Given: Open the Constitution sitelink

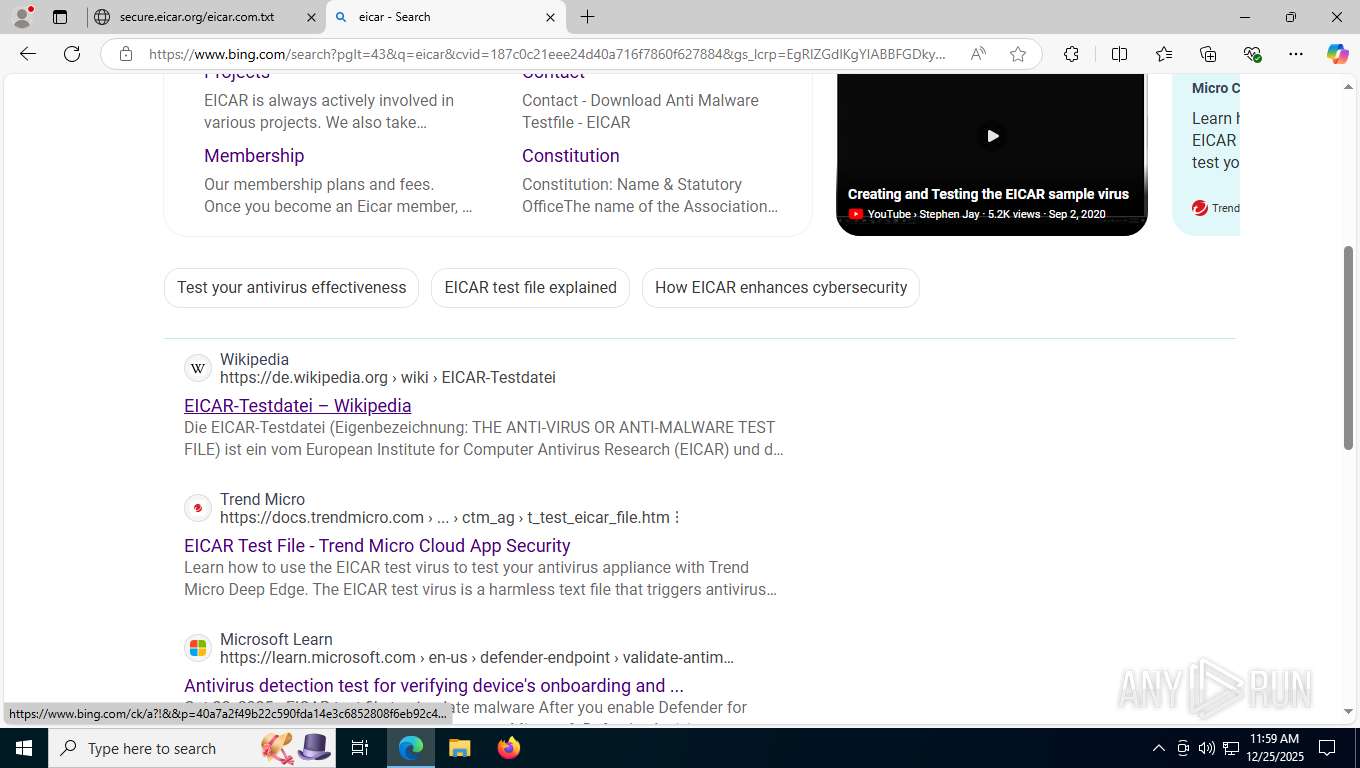Looking at the screenshot, I should 571,156.
